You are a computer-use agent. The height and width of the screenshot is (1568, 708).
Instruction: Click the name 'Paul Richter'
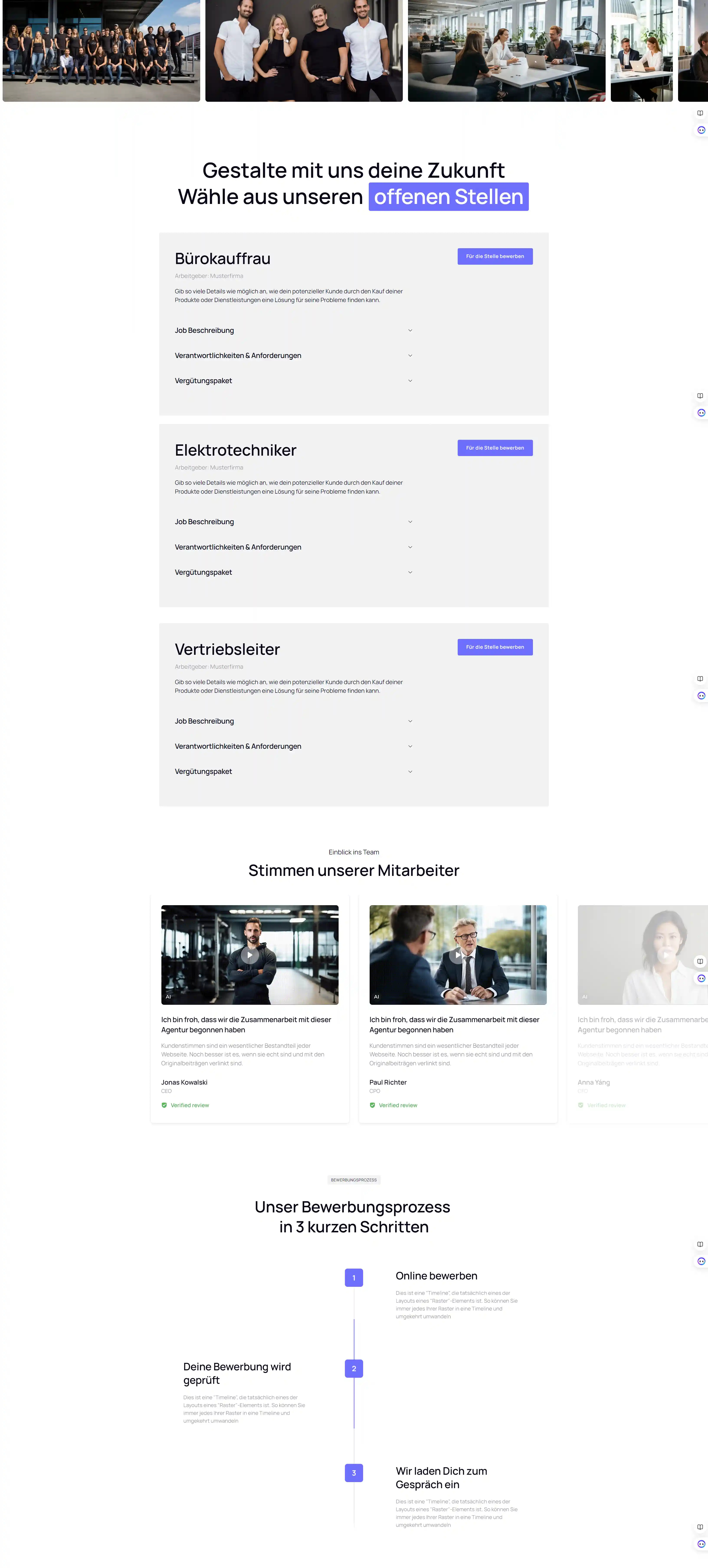(x=388, y=1082)
